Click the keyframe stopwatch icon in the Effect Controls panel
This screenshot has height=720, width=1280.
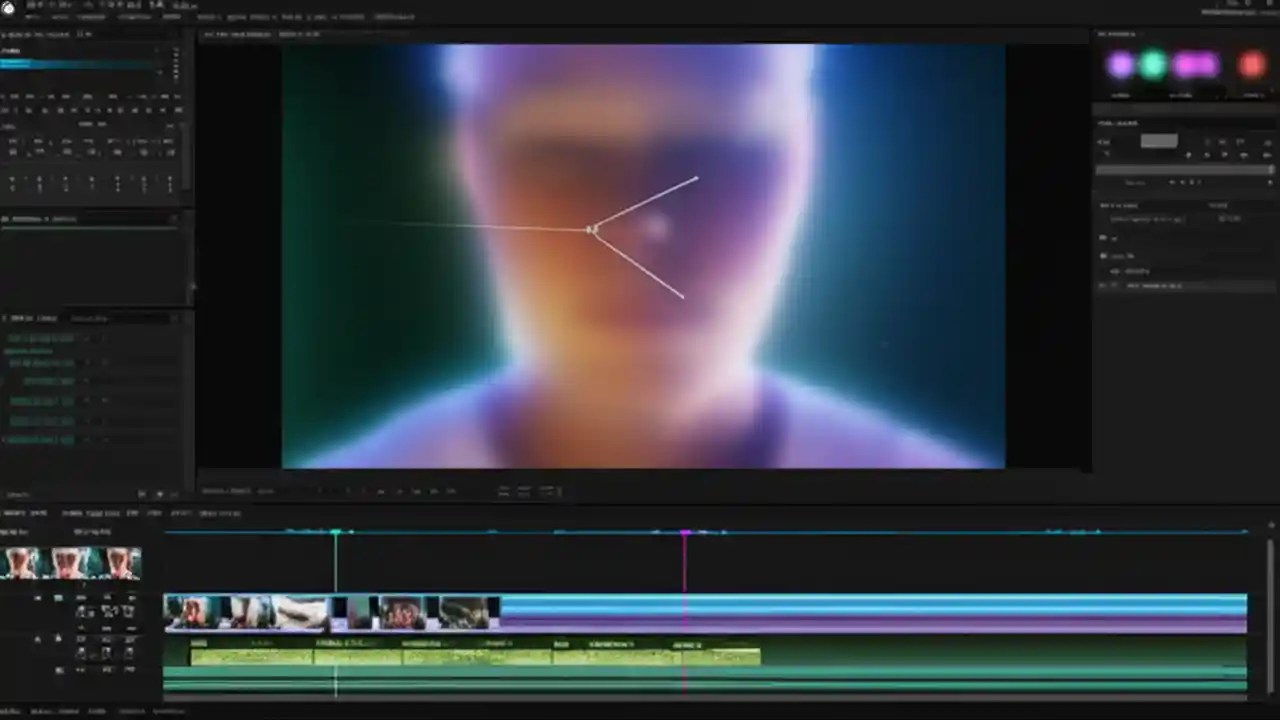click(x=9, y=338)
